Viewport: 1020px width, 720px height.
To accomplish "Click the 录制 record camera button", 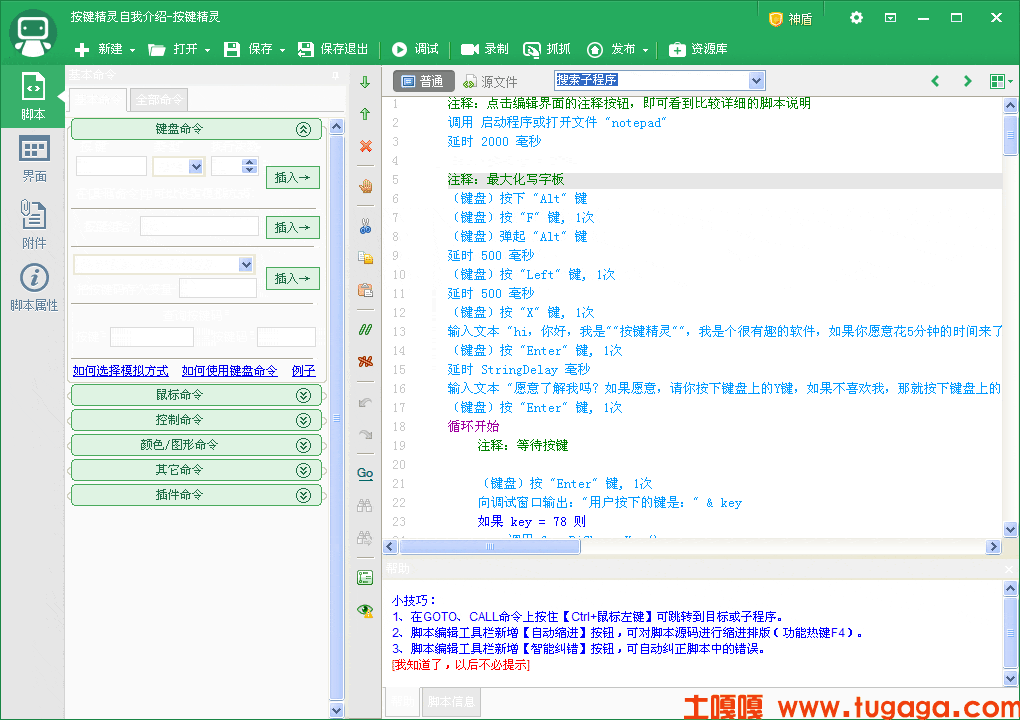I will (x=484, y=49).
